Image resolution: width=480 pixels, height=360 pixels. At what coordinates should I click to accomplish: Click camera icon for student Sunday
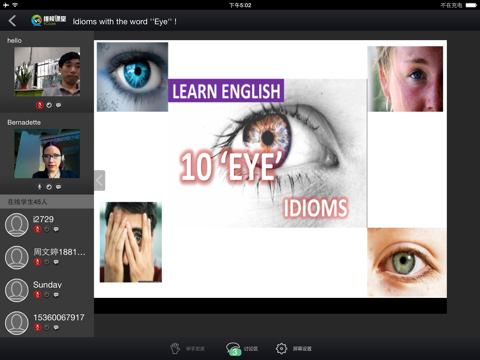click(x=47, y=295)
